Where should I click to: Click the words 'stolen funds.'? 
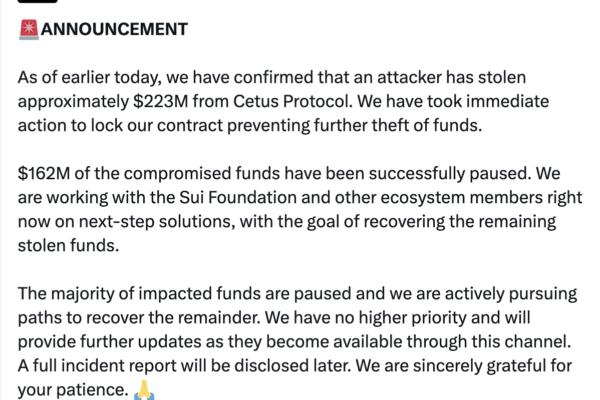tap(68, 245)
